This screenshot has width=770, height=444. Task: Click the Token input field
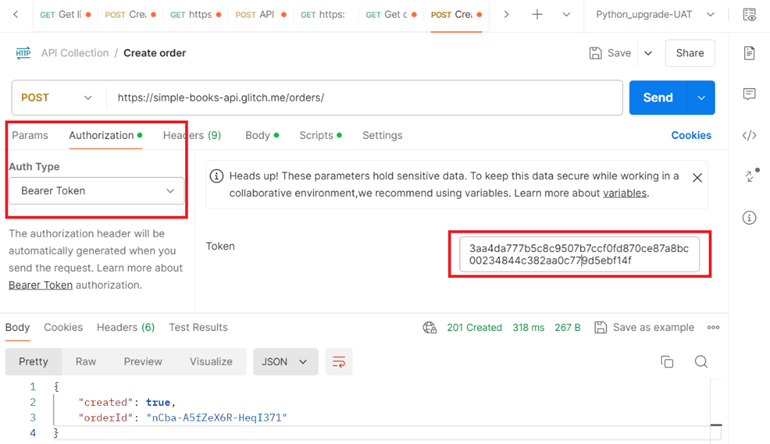tap(579, 253)
